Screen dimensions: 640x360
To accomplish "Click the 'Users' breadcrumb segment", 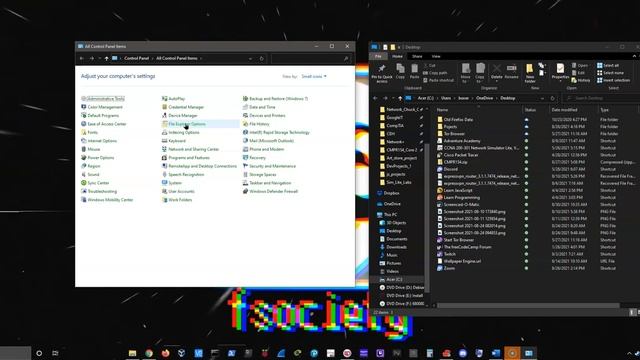I will click(x=446, y=98).
